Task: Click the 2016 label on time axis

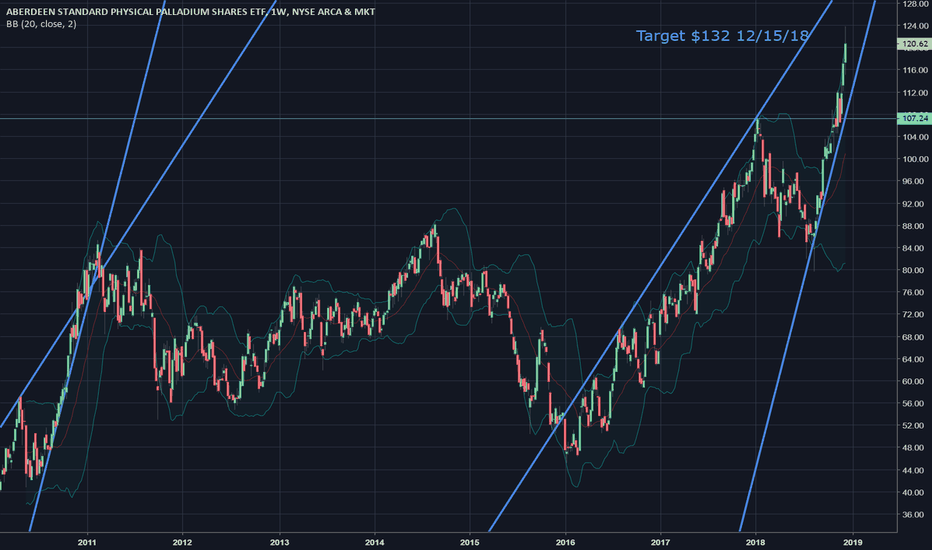Action: click(565, 542)
